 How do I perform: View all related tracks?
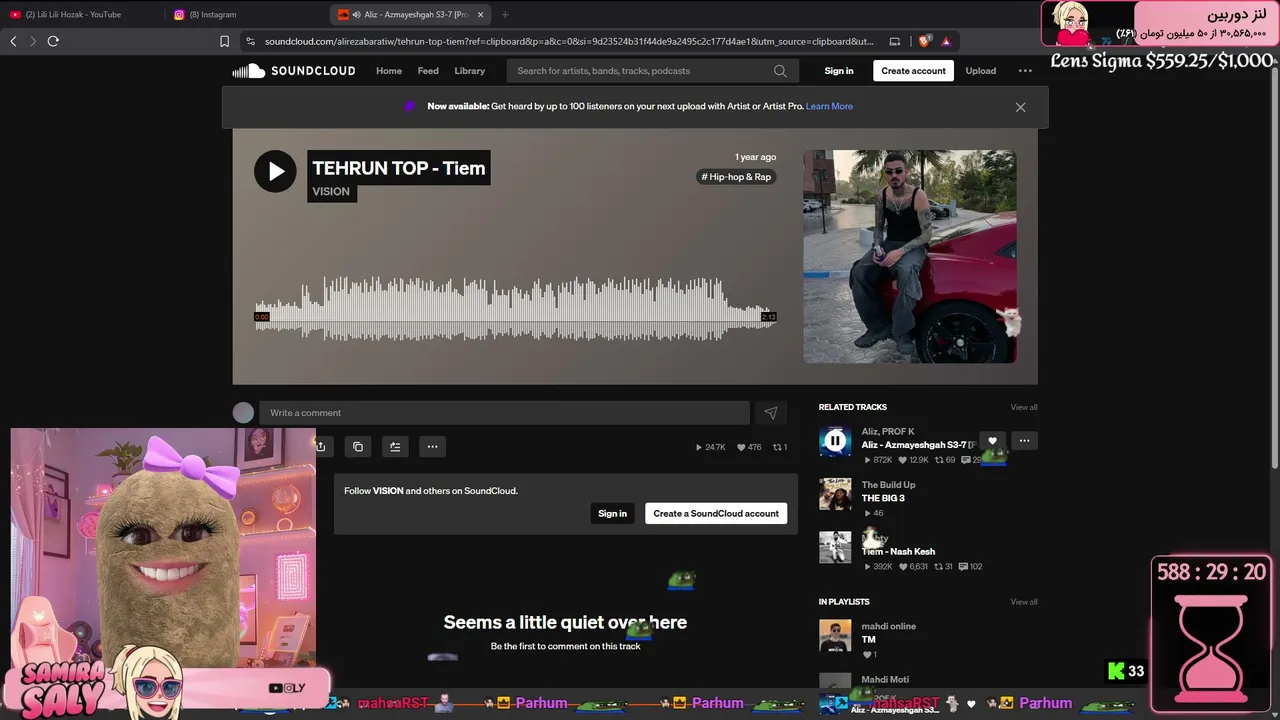[1024, 407]
